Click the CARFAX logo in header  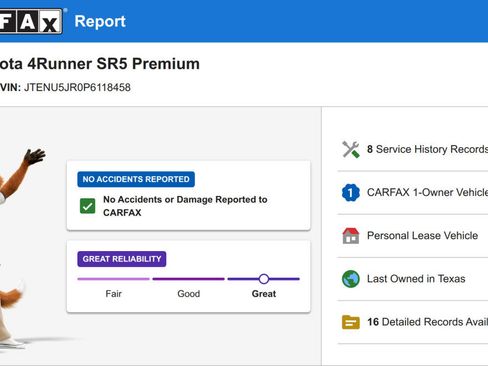point(31,21)
